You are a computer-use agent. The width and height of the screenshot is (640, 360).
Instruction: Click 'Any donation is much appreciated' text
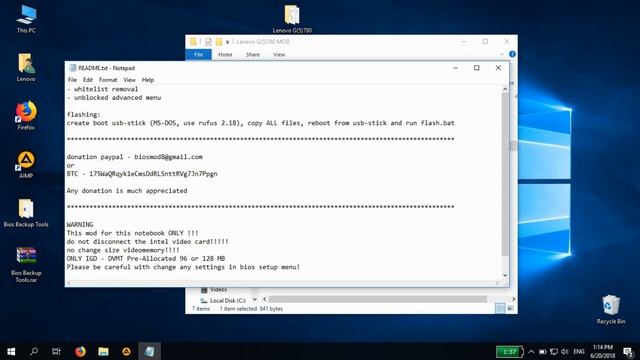pyautogui.click(x=127, y=191)
